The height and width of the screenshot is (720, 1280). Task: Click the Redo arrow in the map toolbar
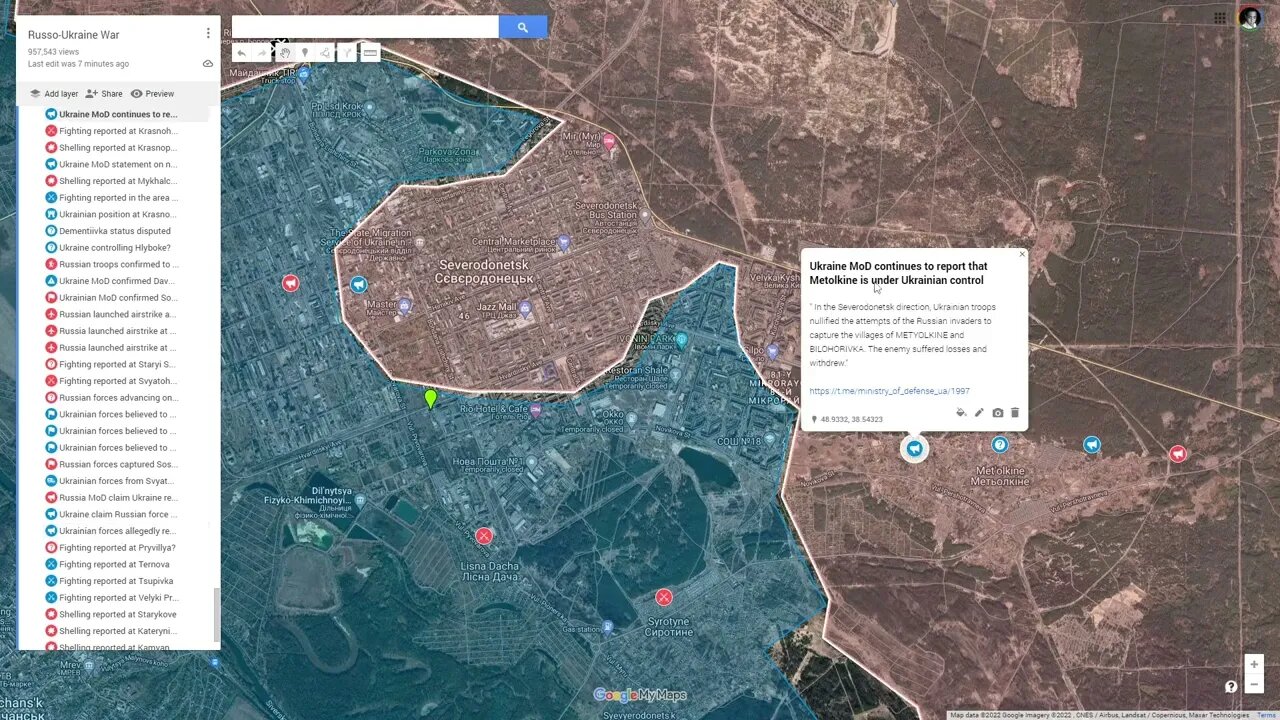click(x=262, y=53)
